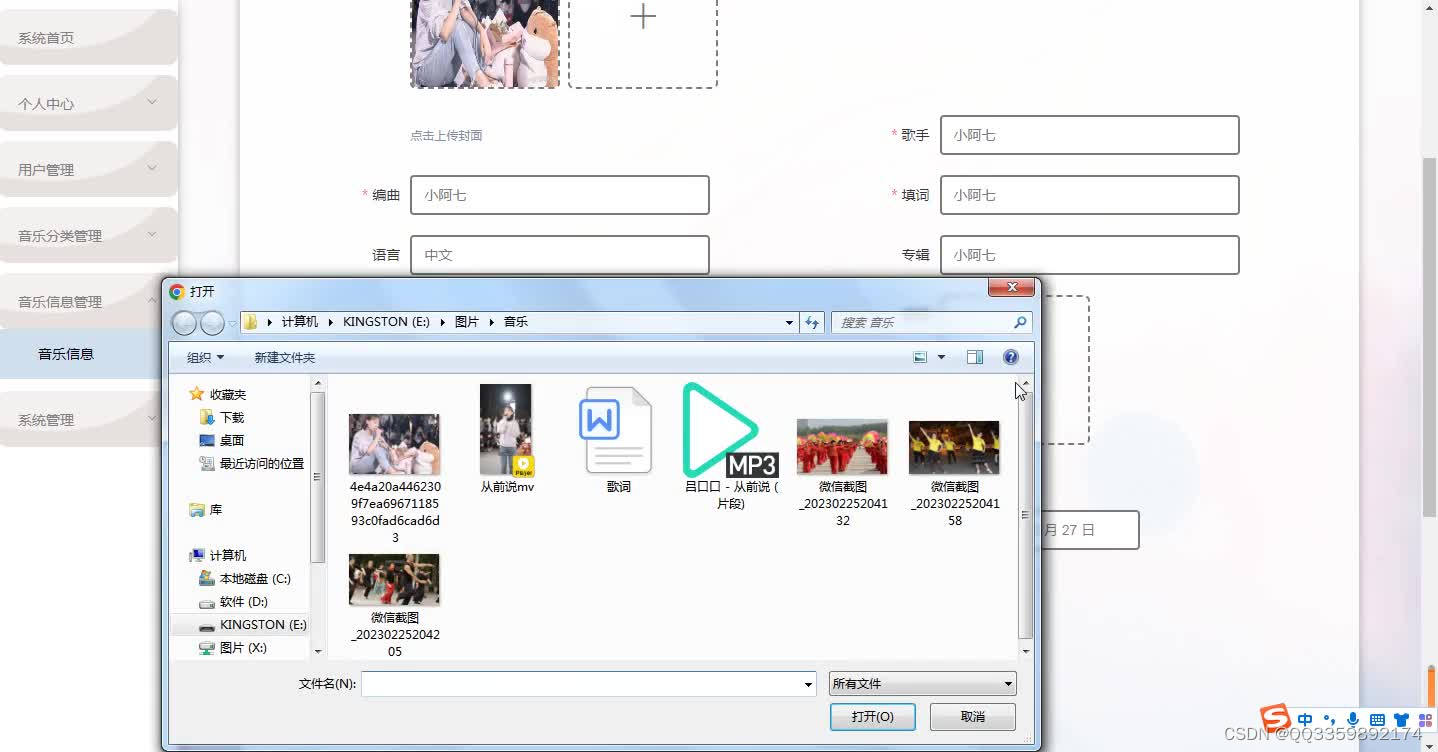Expand the view options dropdown arrow
Screen dimensions: 1438x752
[941, 357]
